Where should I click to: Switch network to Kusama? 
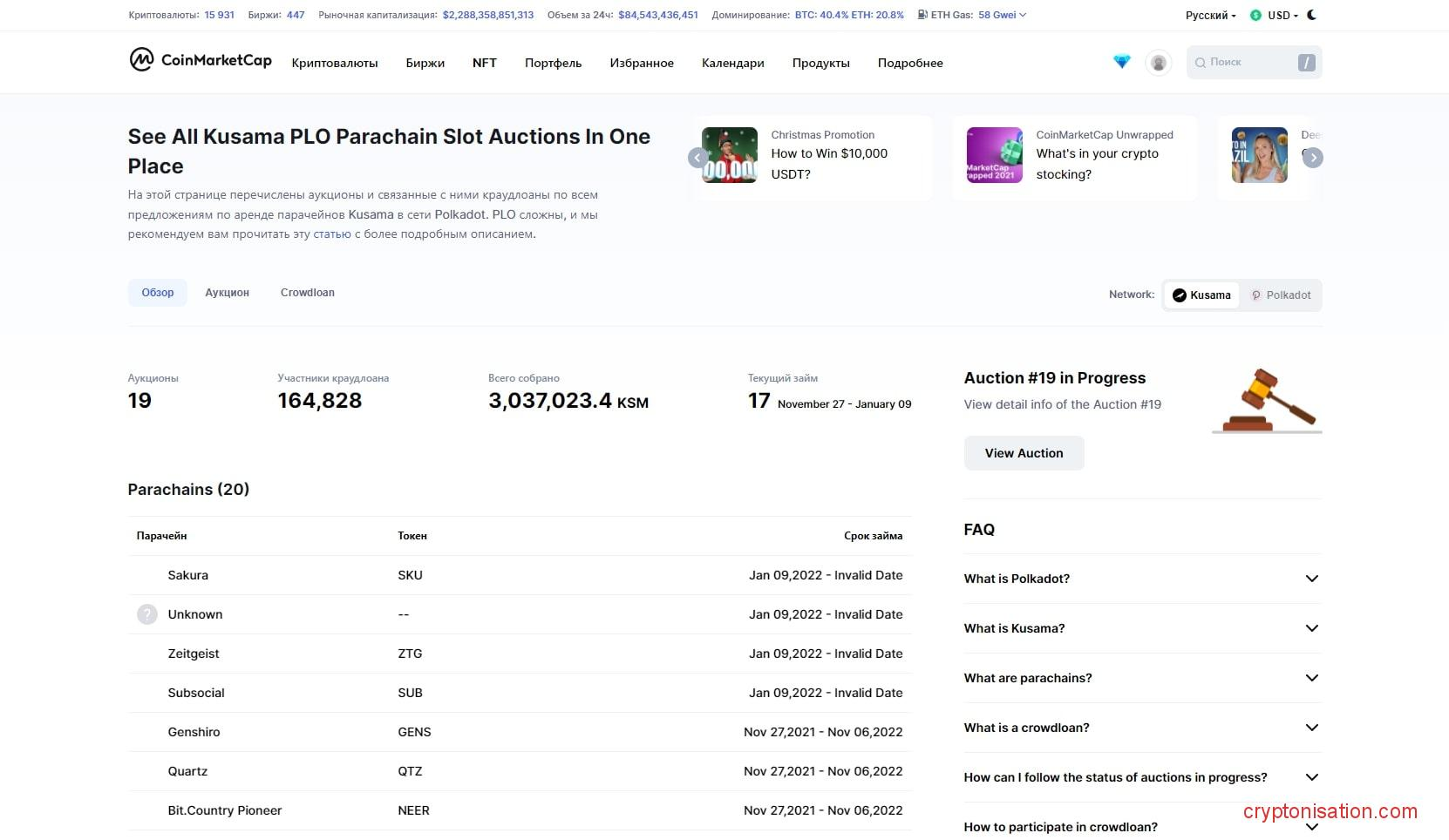[x=1201, y=295]
